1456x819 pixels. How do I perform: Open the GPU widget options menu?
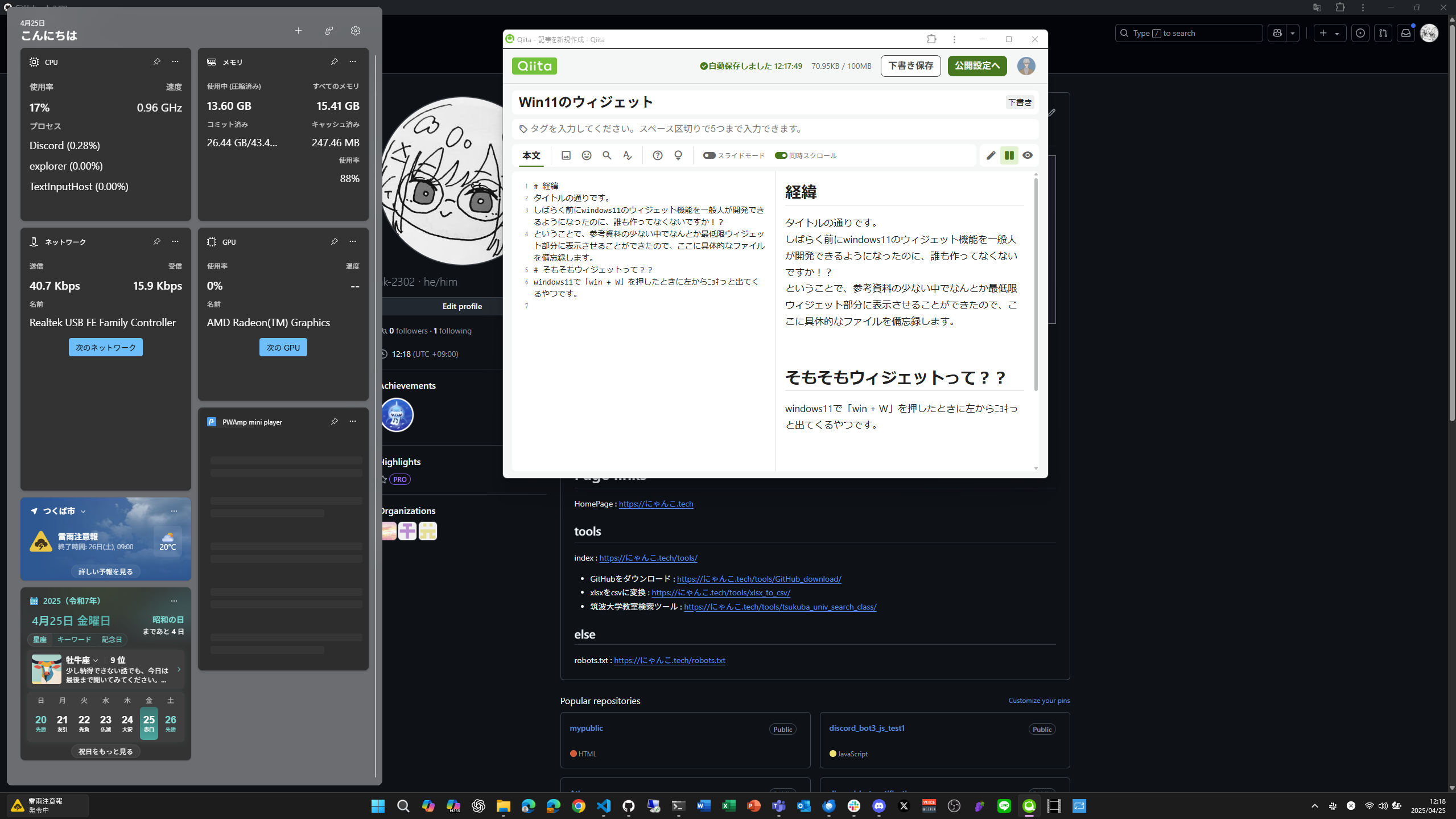[x=353, y=241]
